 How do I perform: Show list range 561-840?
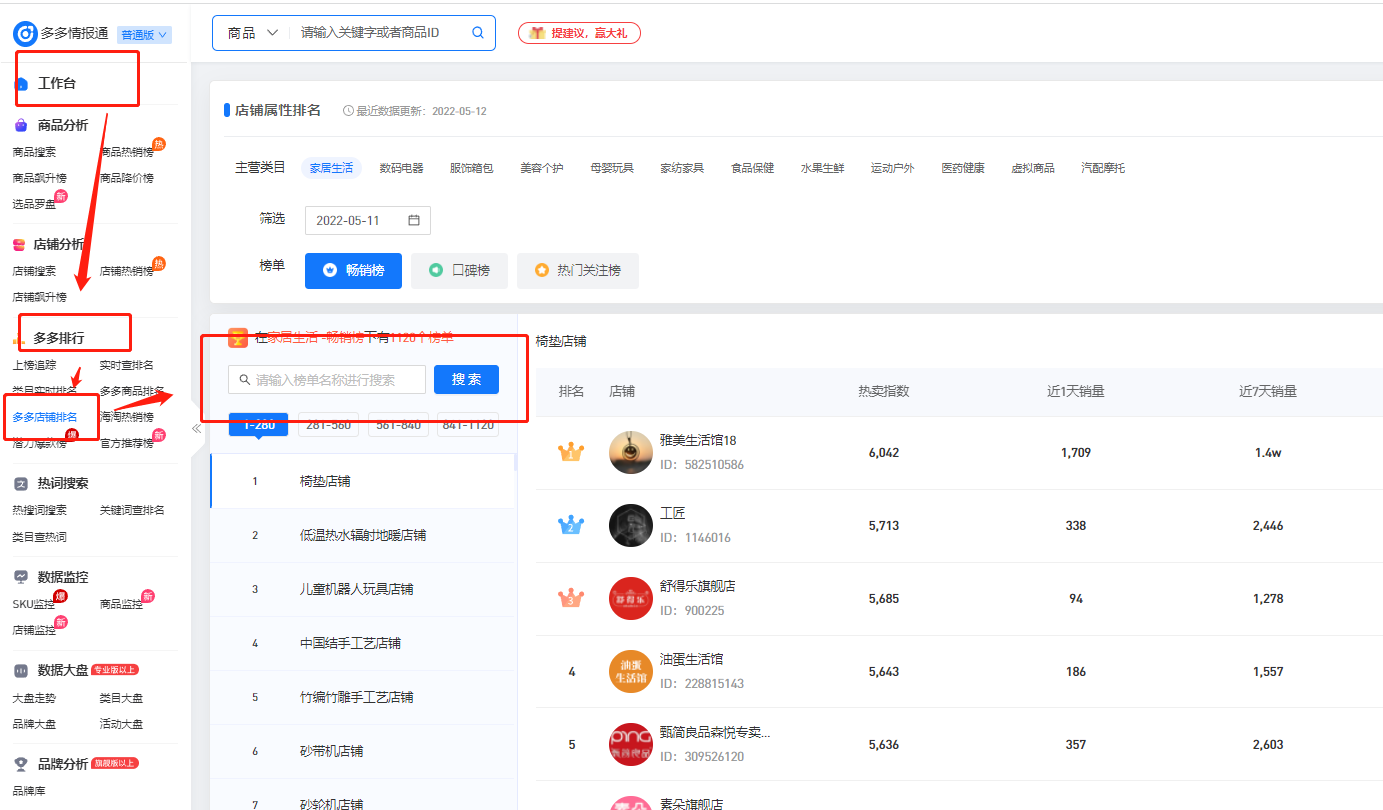pyautogui.click(x=398, y=425)
